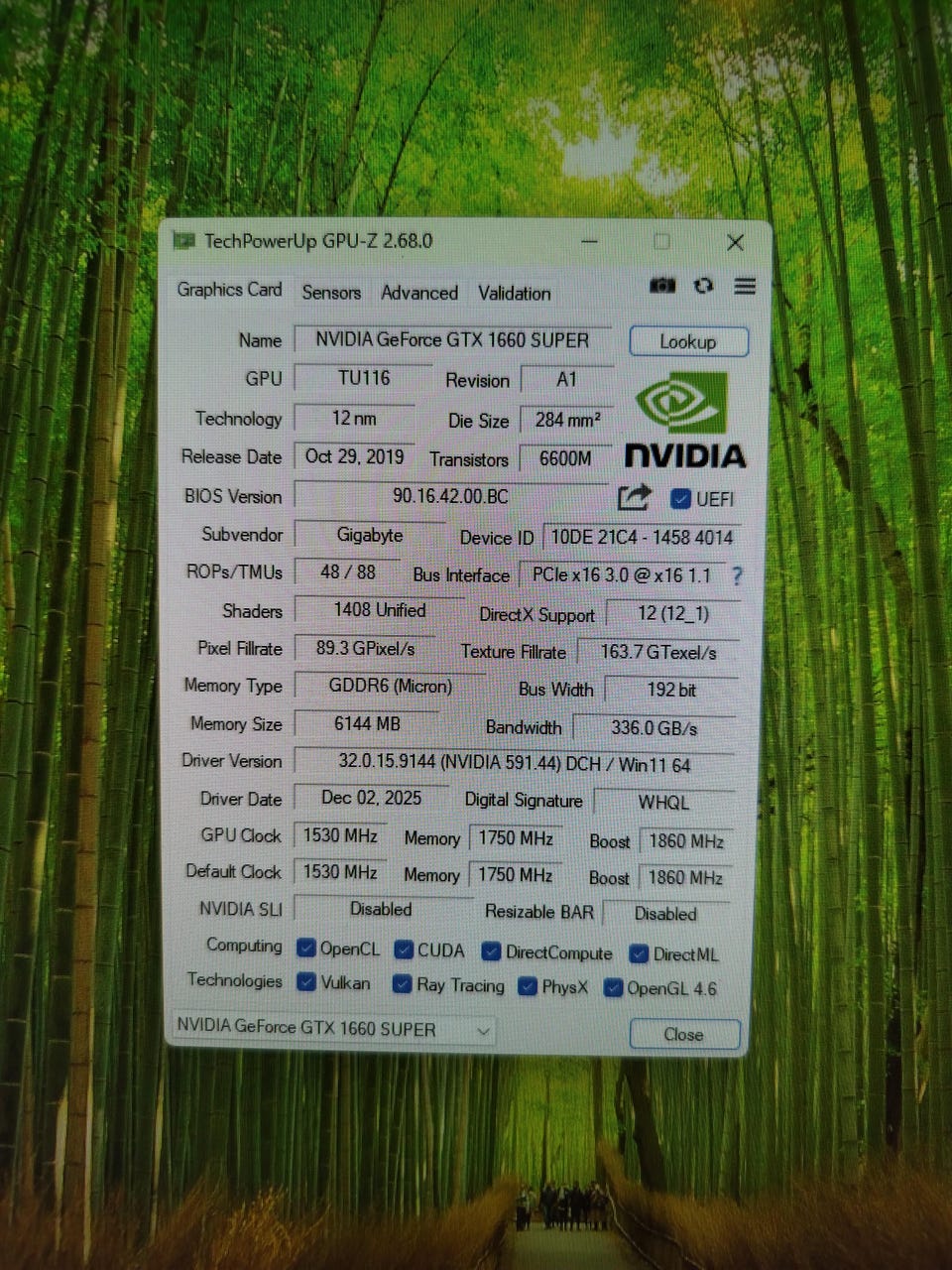Click the GPU Clock row Memory 1750 MHz
Viewport: 952px width, 1270px height.
(516, 838)
